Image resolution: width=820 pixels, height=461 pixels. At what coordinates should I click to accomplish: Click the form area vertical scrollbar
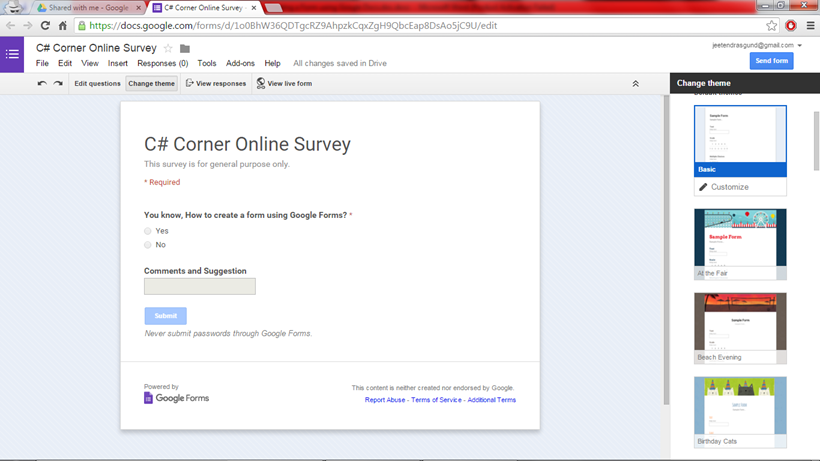tap(666, 250)
